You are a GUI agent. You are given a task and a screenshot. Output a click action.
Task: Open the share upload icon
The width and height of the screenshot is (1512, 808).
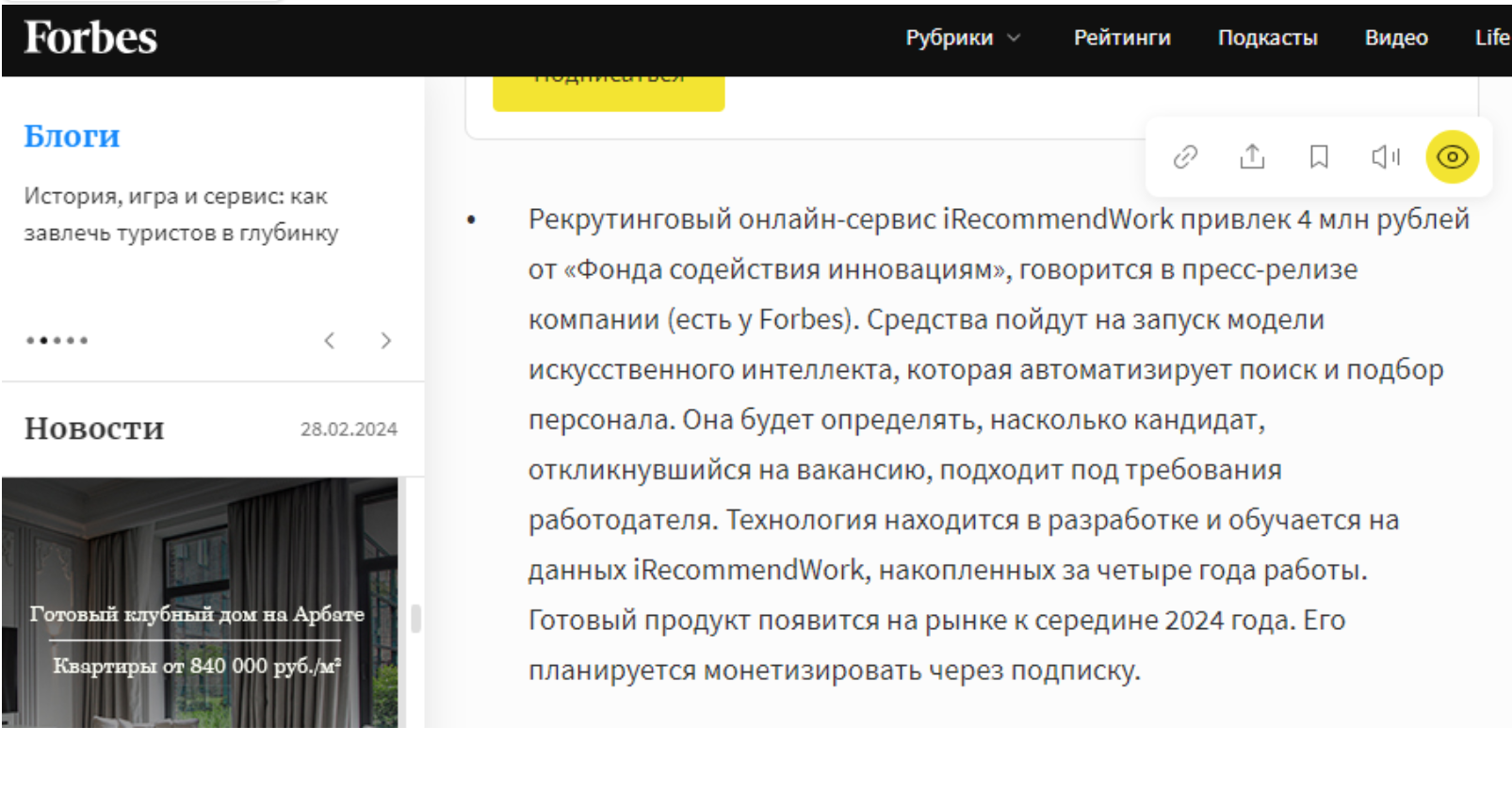(x=1252, y=156)
